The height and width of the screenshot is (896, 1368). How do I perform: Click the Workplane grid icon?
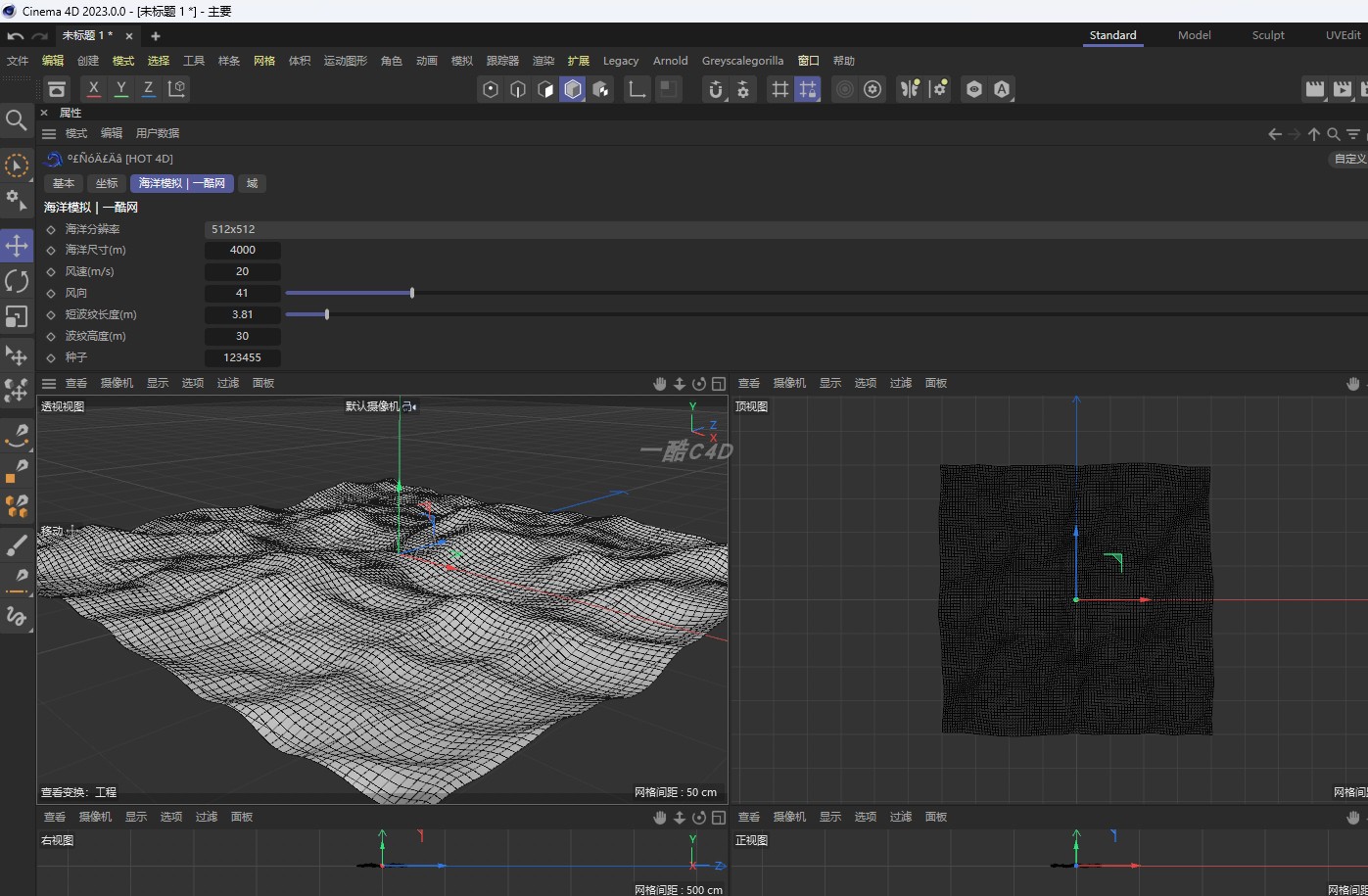(780, 89)
